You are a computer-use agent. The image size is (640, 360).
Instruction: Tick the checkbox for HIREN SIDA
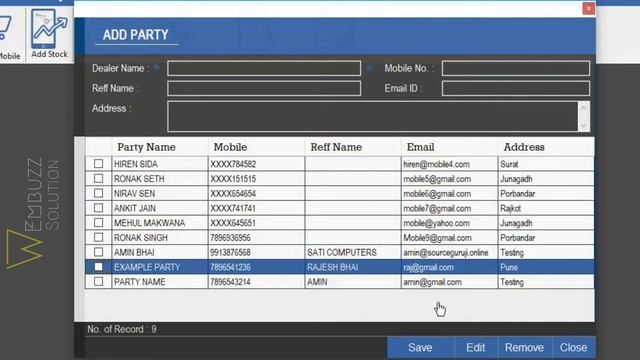(98, 164)
